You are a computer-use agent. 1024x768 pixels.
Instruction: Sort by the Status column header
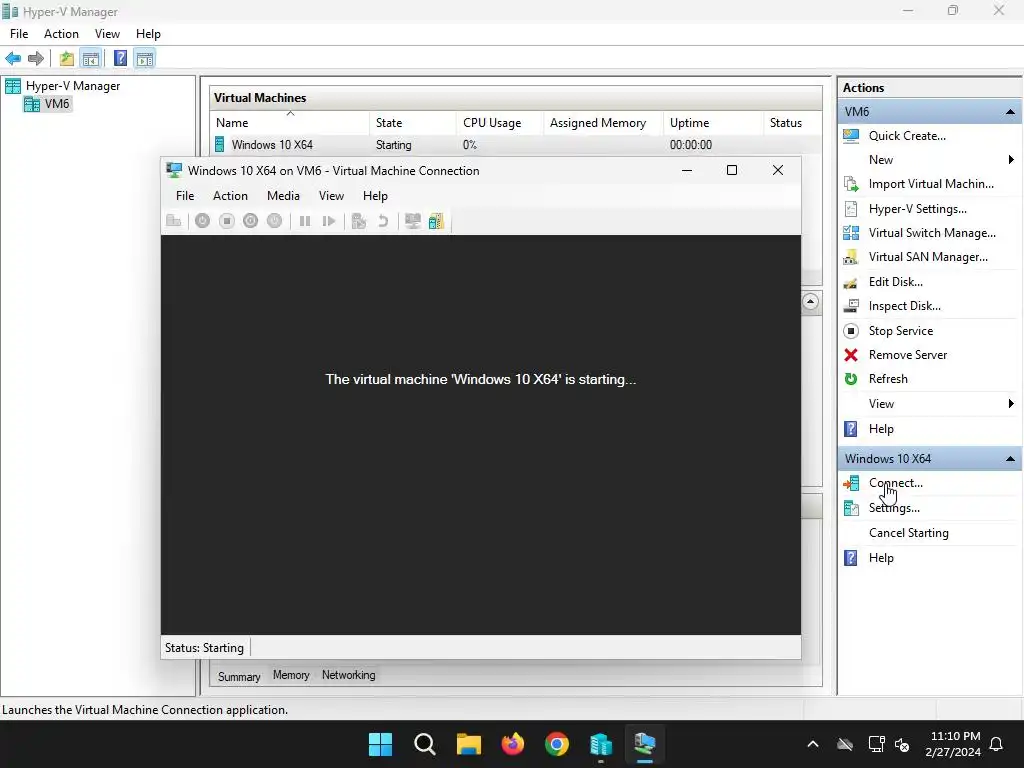point(792,123)
